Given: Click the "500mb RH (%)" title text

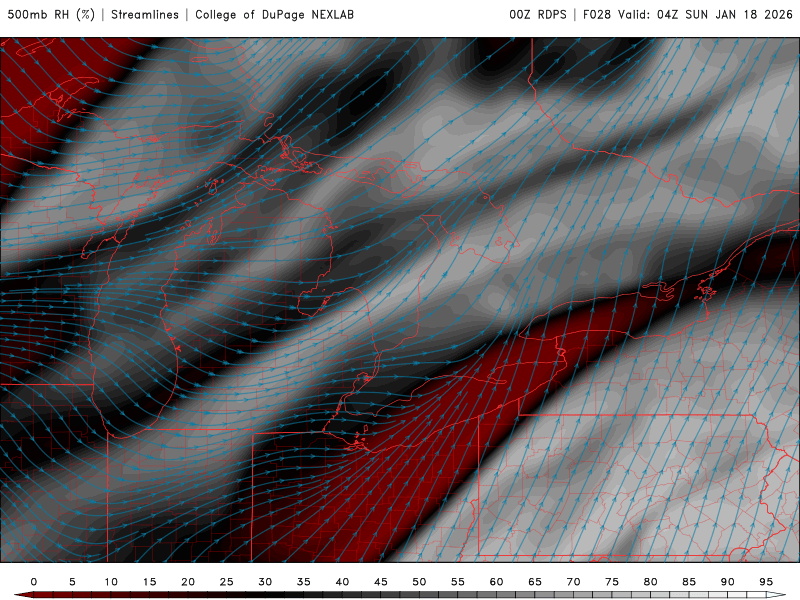Looking at the screenshot, I should 51,15.
